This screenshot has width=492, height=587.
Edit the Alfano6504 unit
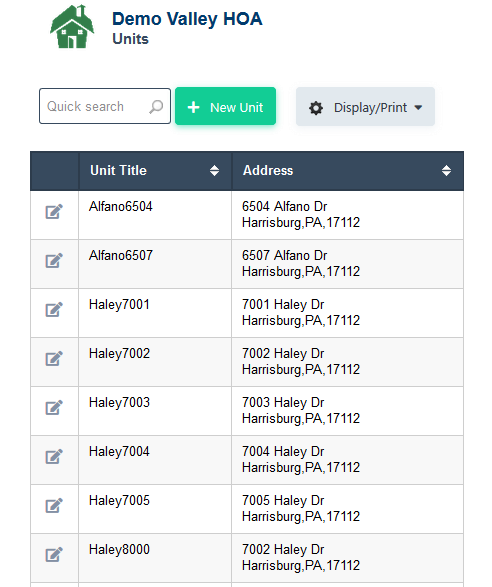point(54,212)
